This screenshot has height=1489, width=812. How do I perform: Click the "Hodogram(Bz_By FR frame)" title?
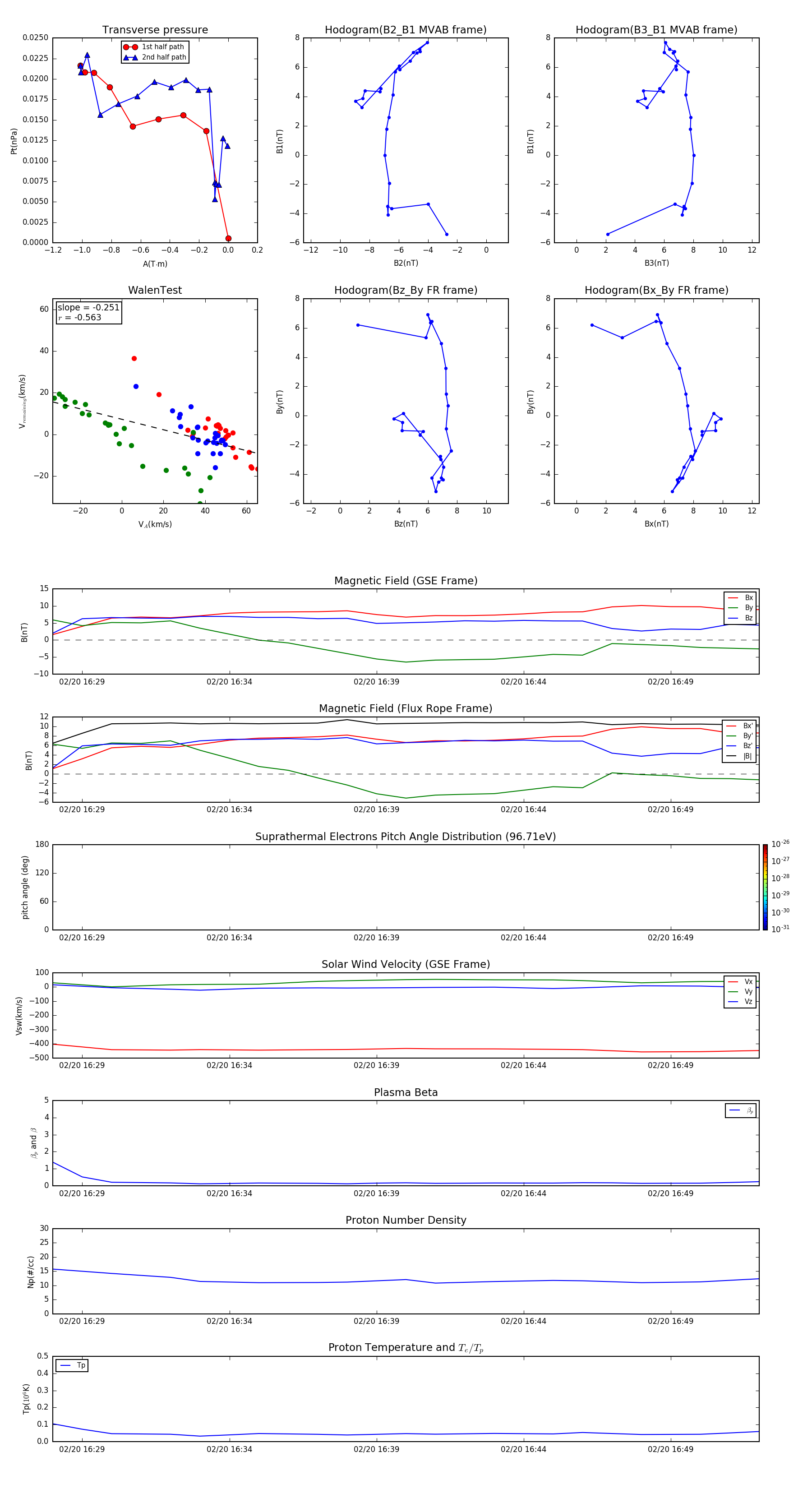(x=406, y=290)
